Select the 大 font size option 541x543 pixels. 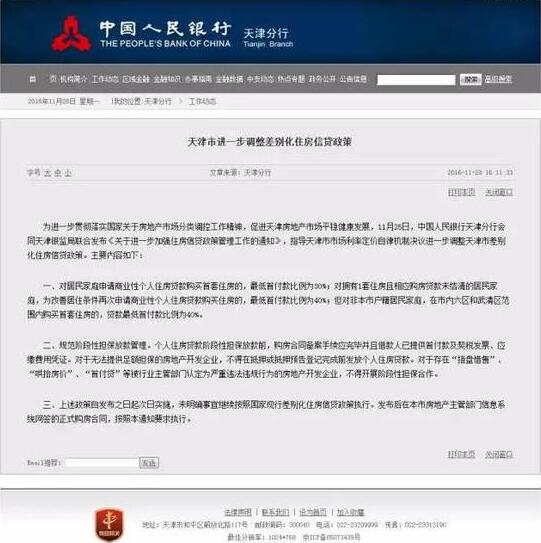coord(47,173)
